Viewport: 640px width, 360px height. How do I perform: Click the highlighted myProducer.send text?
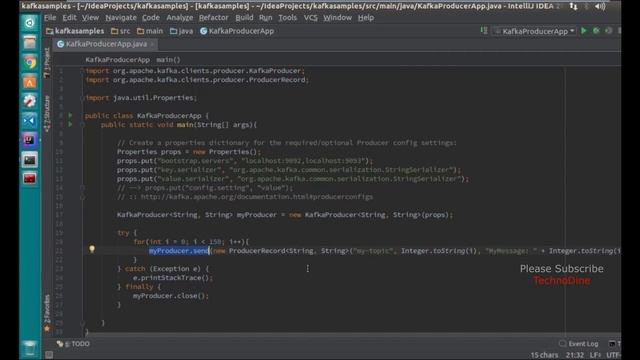click(179, 251)
